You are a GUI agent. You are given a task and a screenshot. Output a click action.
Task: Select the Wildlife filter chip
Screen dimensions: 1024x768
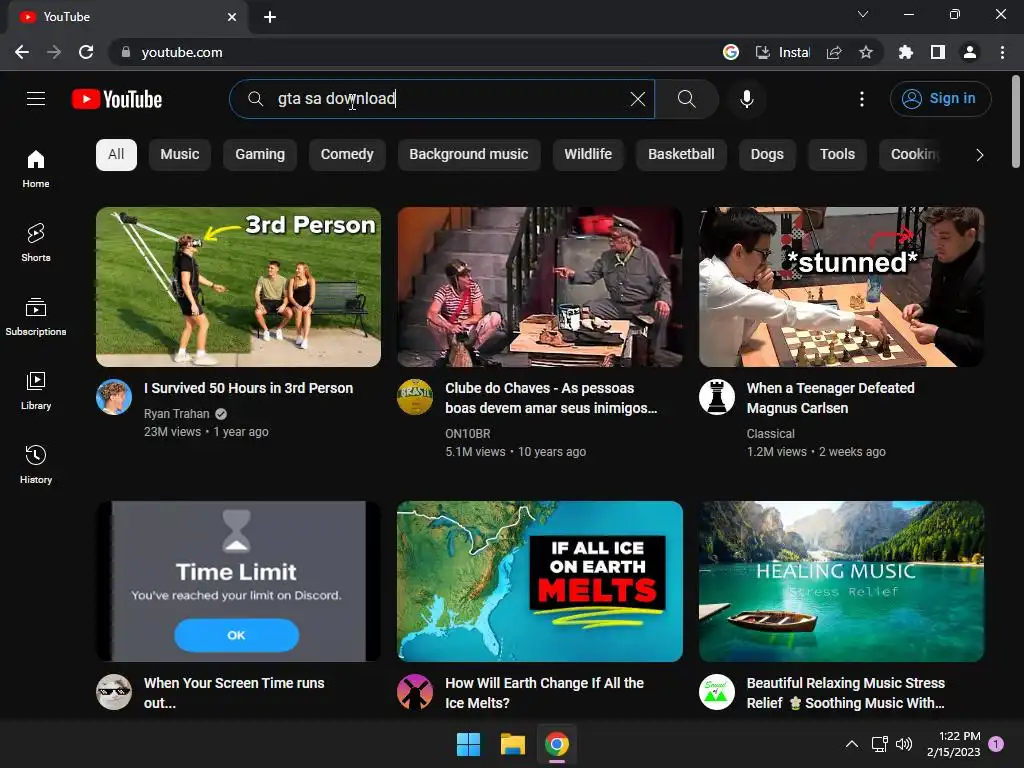click(x=588, y=155)
